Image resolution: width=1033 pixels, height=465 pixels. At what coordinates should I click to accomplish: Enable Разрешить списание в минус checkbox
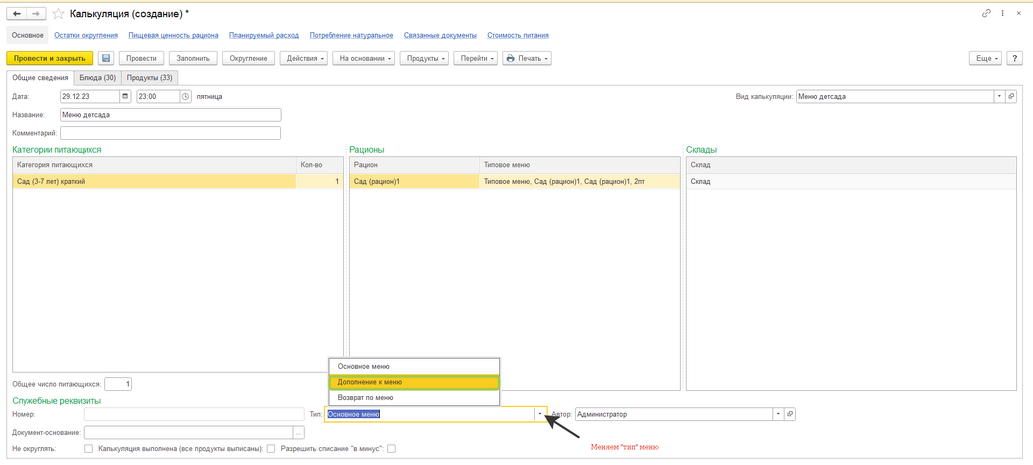pos(391,449)
